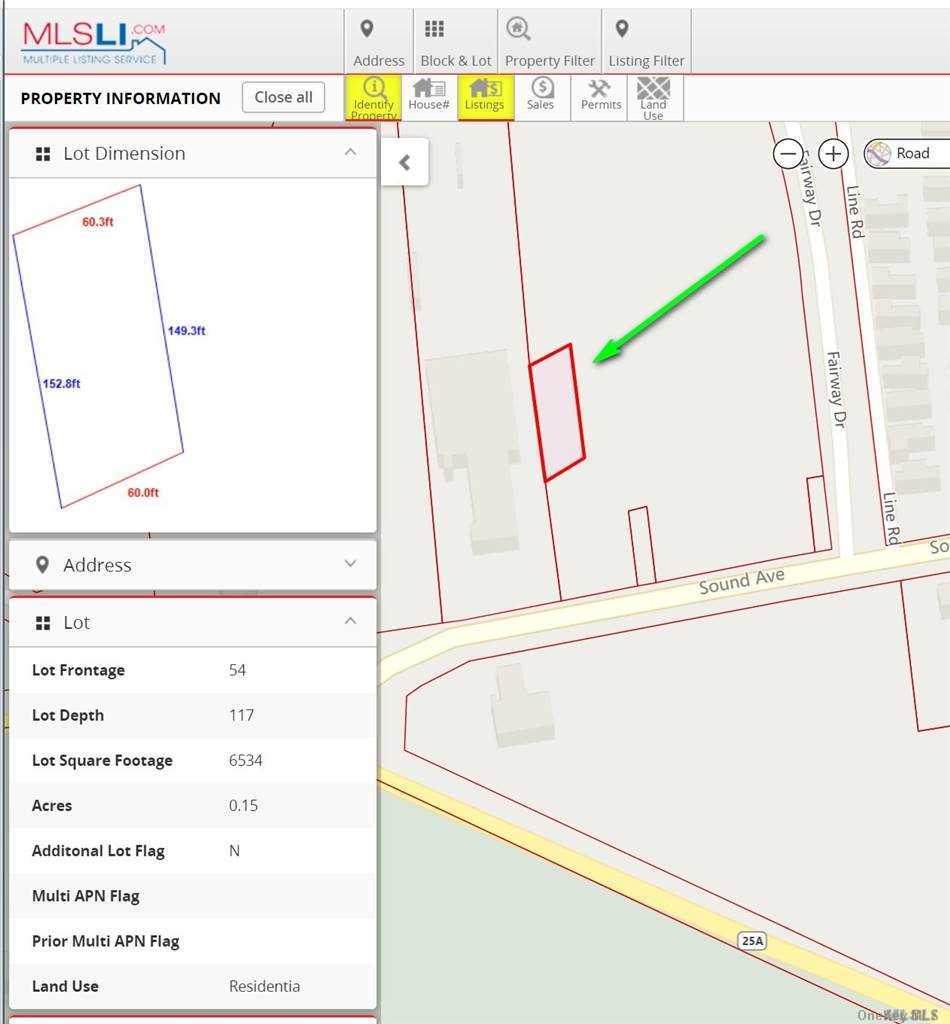Open the Block & Lot search tab
This screenshot has width=950, height=1024.
[456, 41]
